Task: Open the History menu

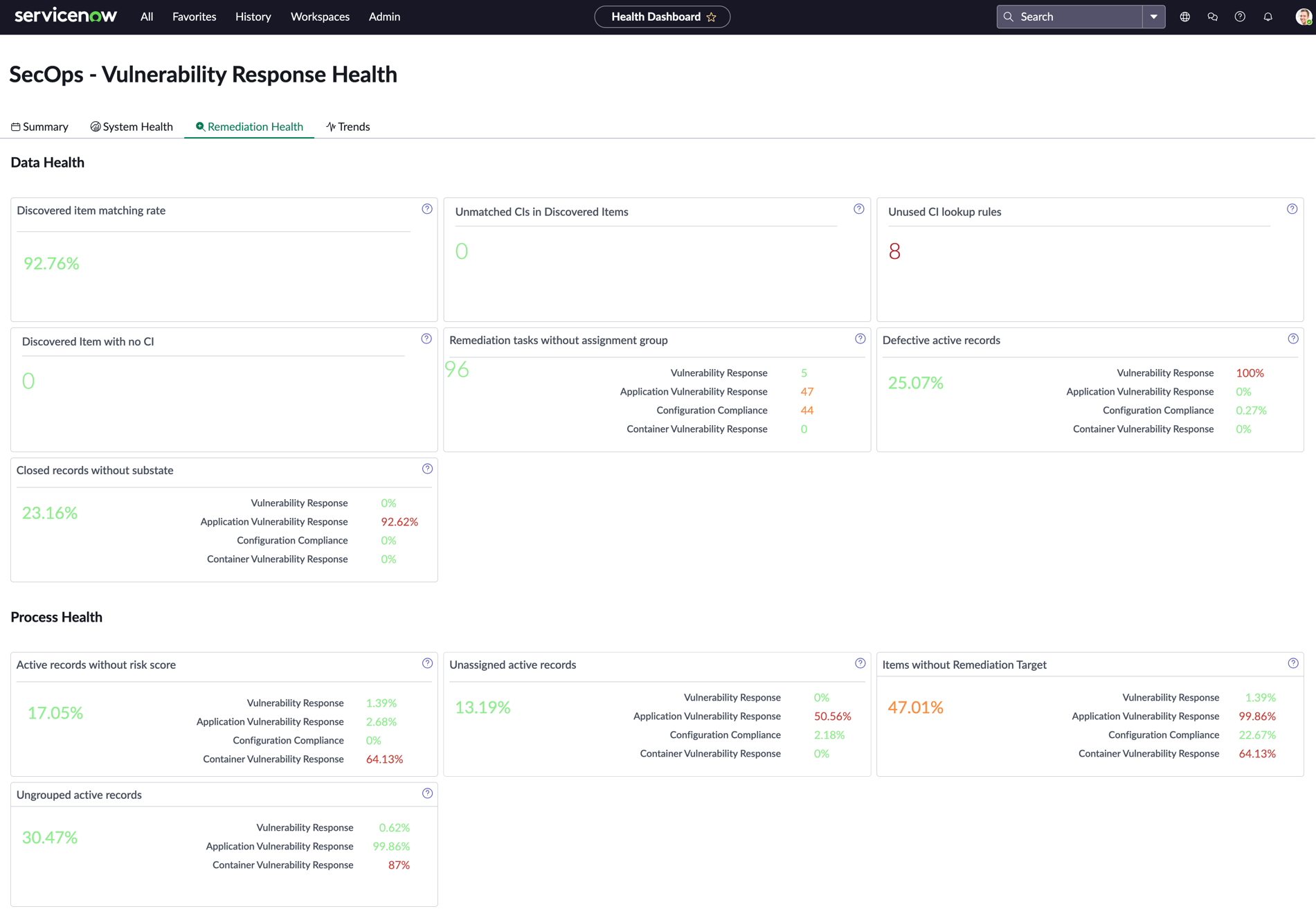Action: [x=253, y=17]
